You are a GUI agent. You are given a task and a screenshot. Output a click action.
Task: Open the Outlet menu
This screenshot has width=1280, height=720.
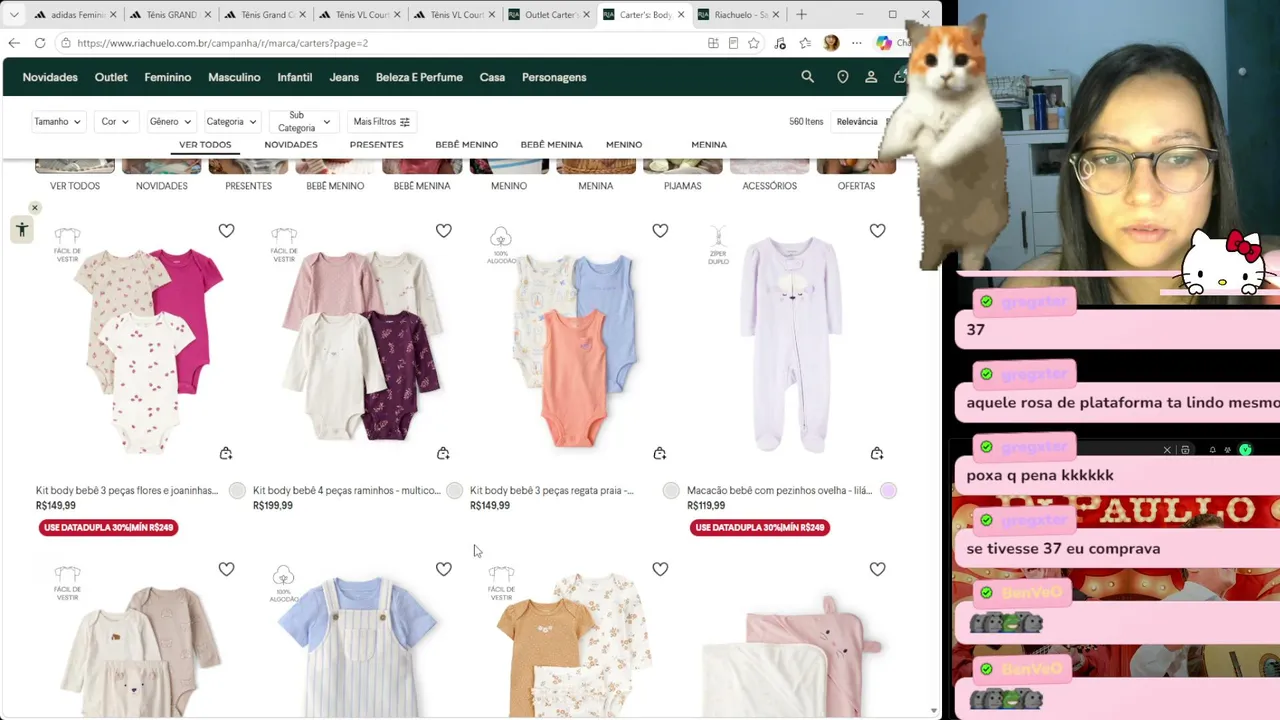(x=111, y=77)
